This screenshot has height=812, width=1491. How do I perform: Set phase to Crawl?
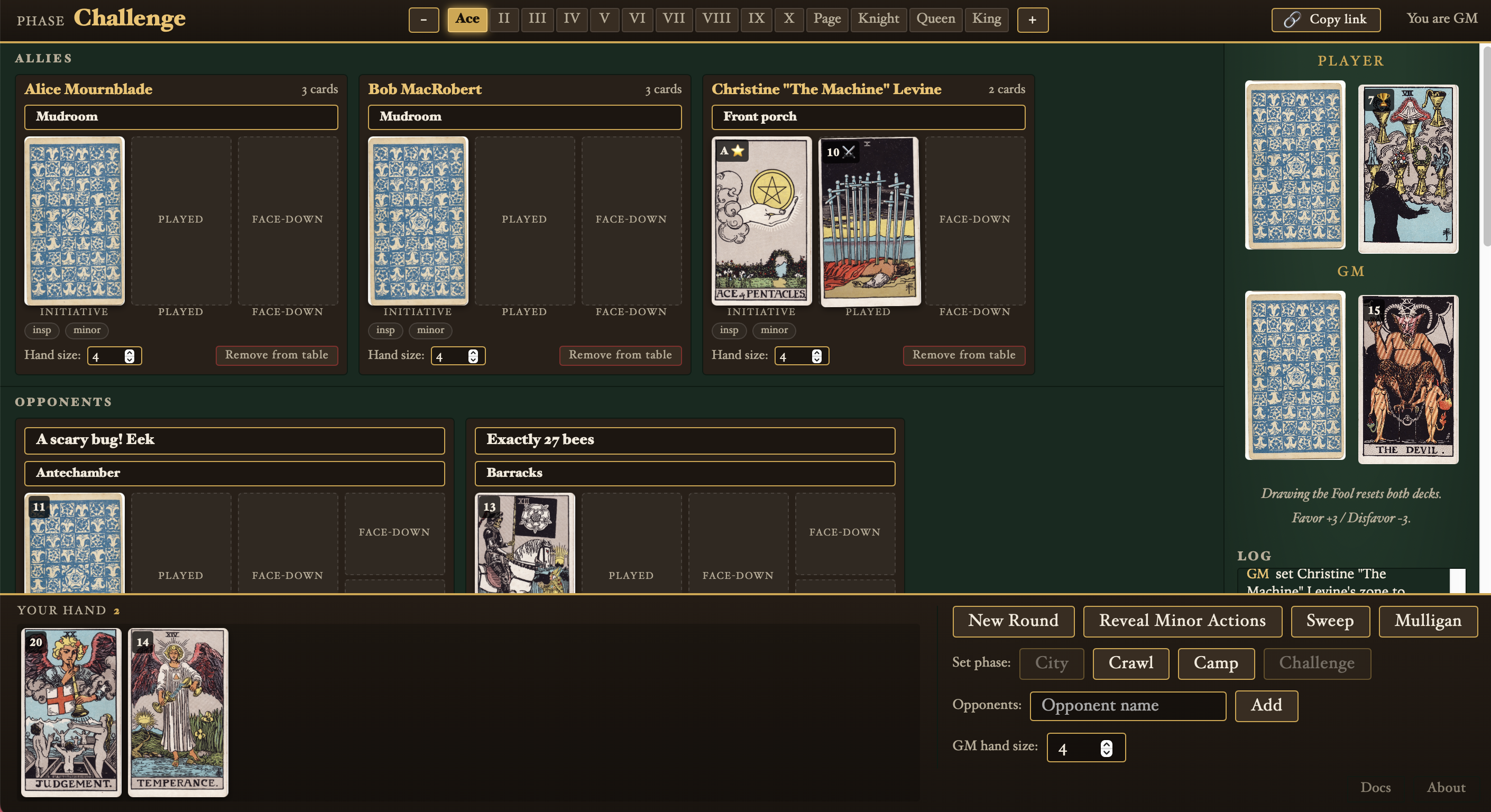(x=1130, y=663)
